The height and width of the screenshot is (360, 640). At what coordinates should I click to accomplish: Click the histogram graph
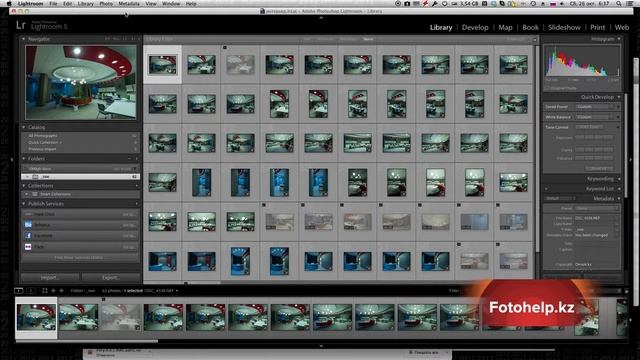[x=582, y=61]
